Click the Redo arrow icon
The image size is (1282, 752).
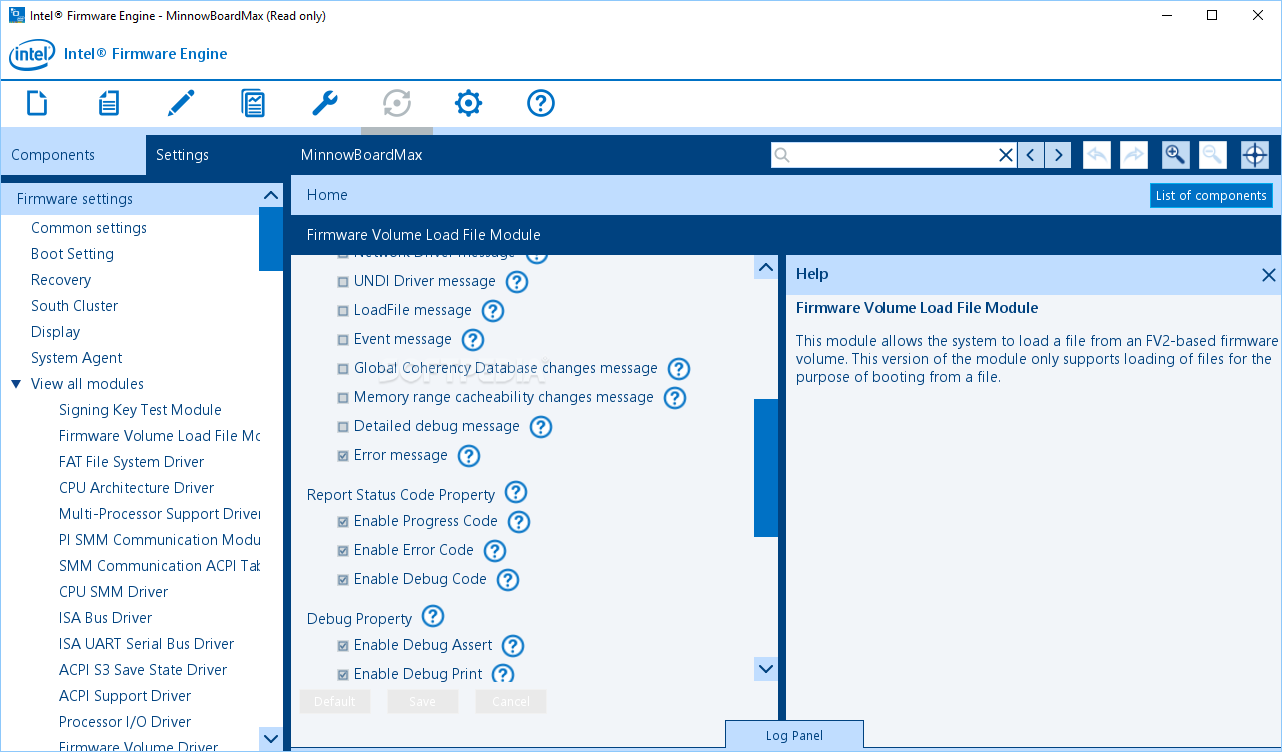1134,155
